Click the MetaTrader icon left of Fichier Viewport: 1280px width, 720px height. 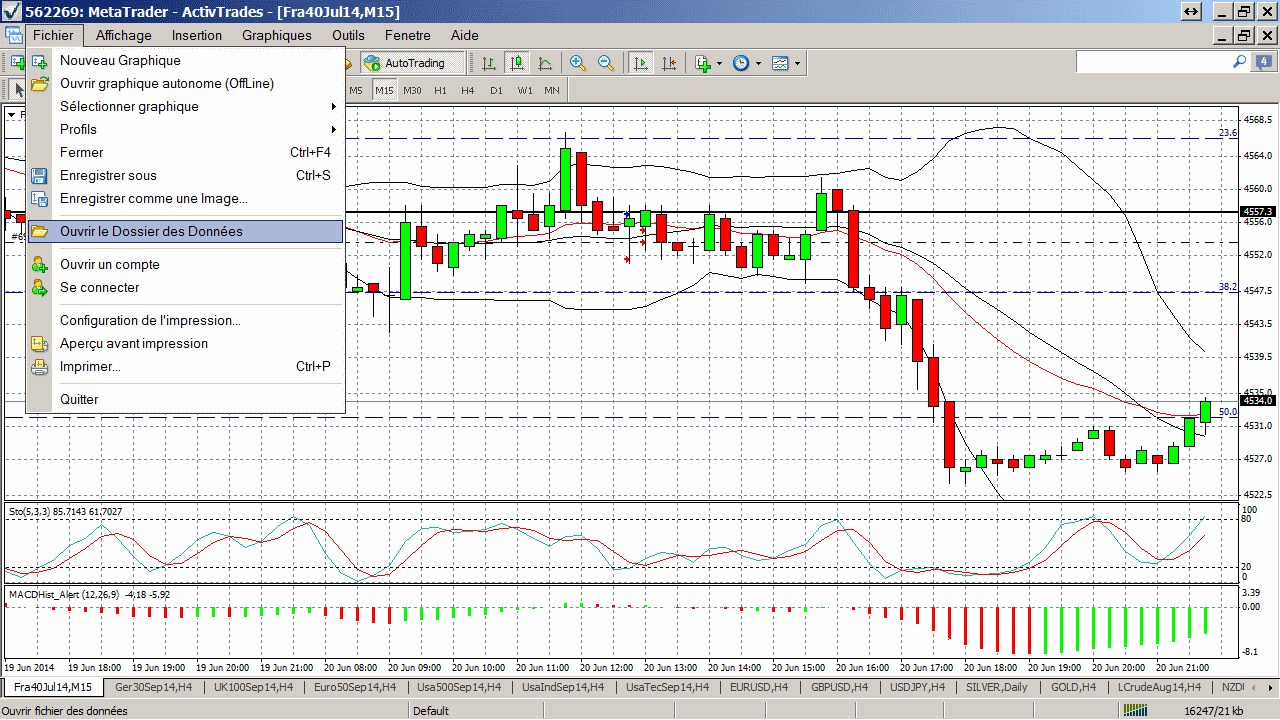click(13, 35)
